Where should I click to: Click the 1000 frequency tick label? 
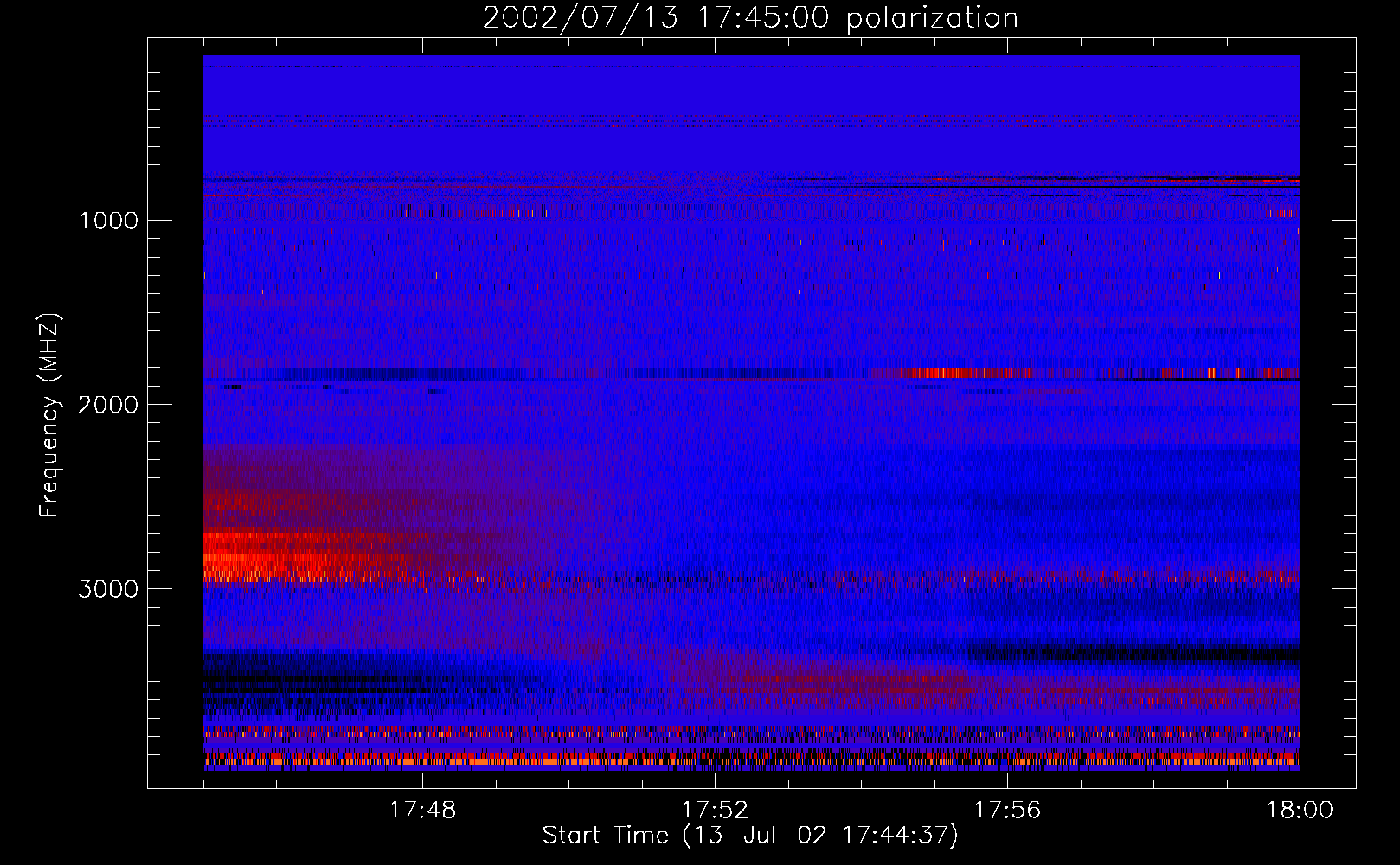[108, 221]
